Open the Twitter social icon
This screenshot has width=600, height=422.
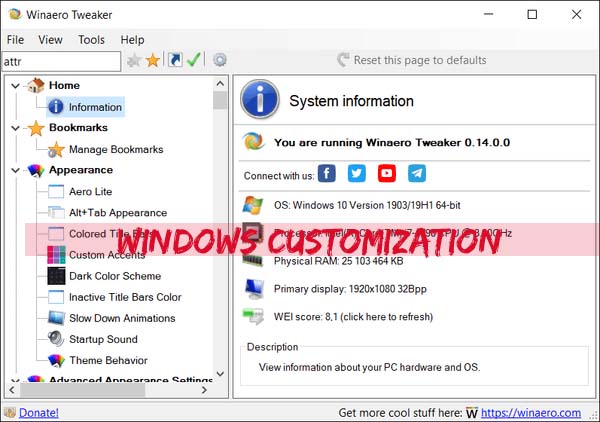coord(357,173)
